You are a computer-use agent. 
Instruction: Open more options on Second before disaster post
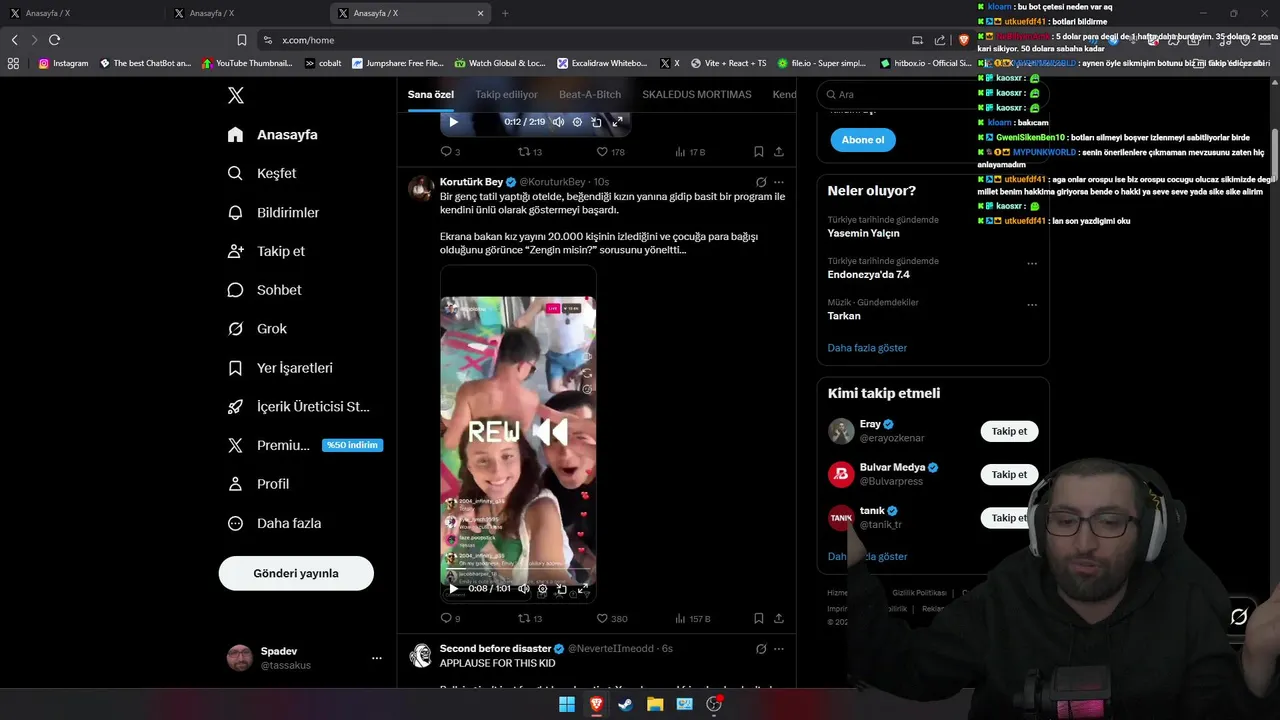[779, 648]
